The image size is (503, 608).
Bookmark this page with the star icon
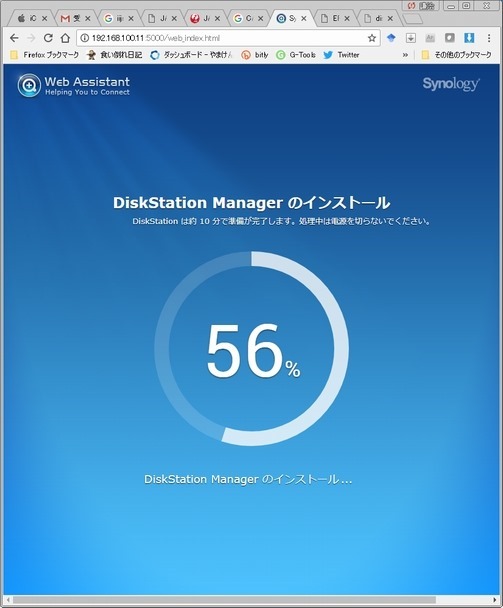[372, 38]
